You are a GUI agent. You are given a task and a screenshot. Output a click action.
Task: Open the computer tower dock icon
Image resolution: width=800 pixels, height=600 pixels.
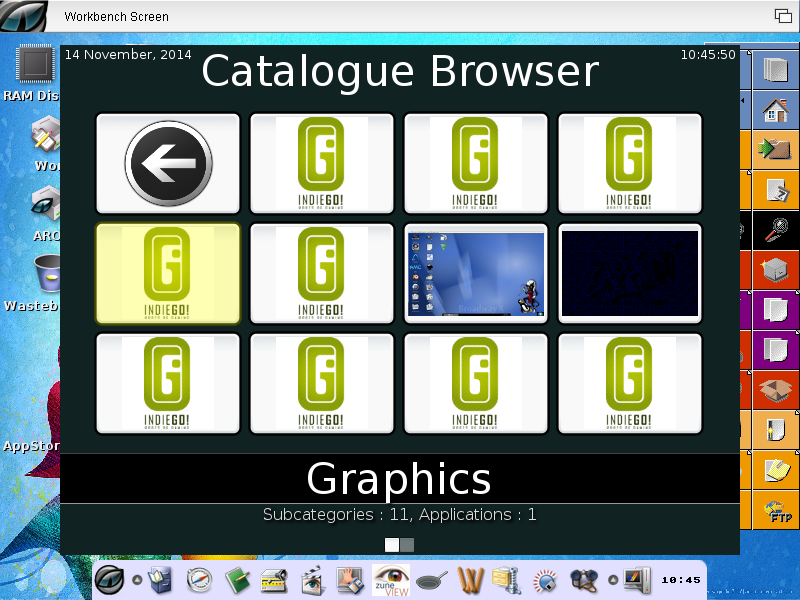click(637, 580)
